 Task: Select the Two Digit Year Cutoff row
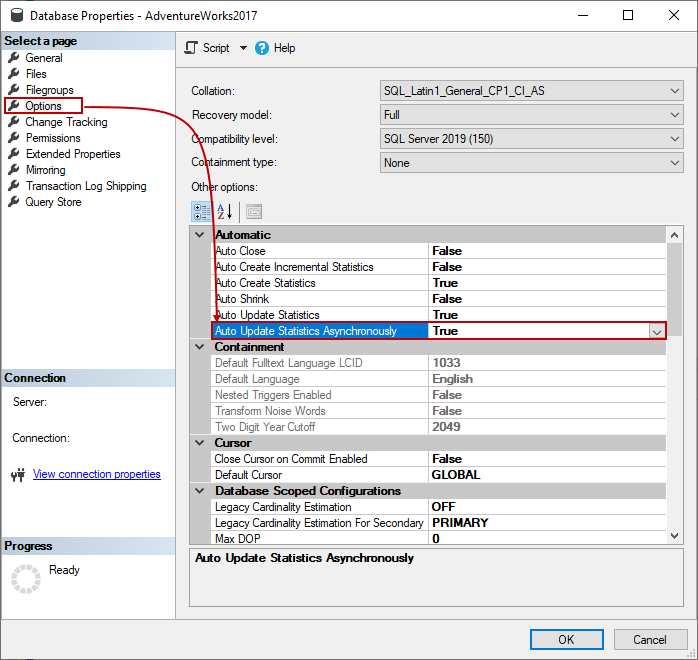coord(438,427)
